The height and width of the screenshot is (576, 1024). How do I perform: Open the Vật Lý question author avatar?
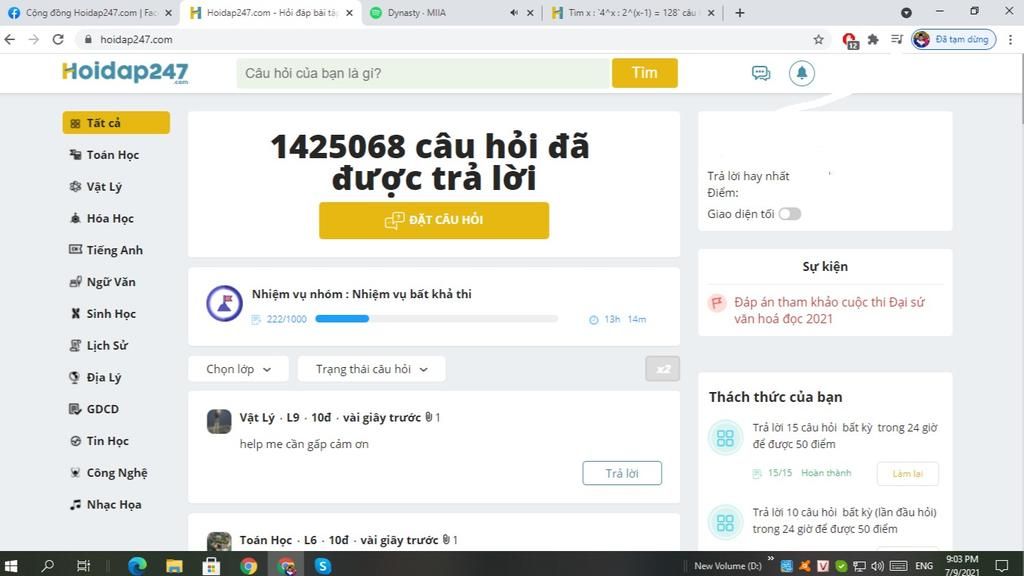coord(219,421)
